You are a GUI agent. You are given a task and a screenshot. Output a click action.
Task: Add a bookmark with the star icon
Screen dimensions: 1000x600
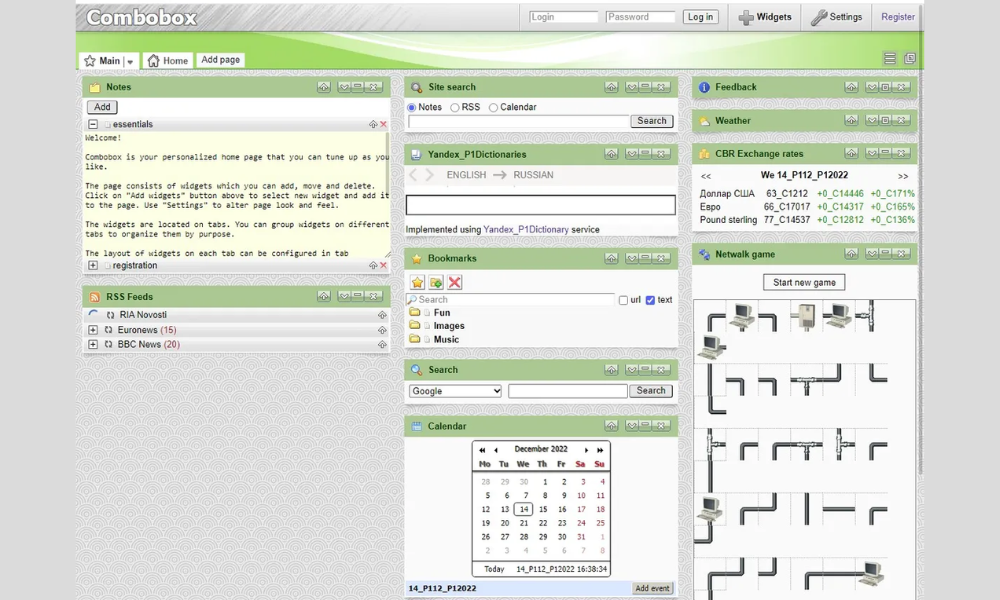[417, 282]
